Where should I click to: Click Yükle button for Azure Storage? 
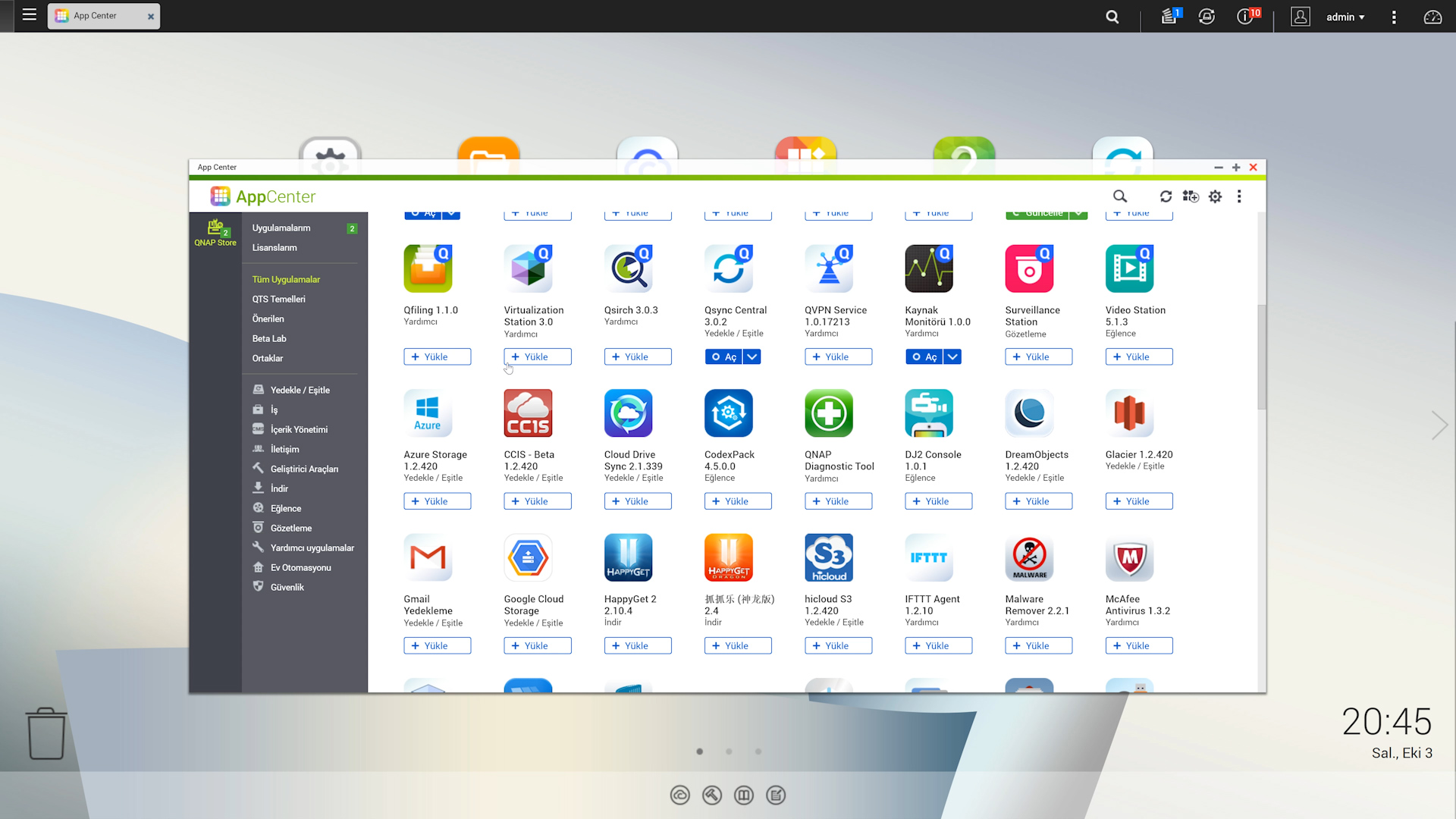(437, 500)
